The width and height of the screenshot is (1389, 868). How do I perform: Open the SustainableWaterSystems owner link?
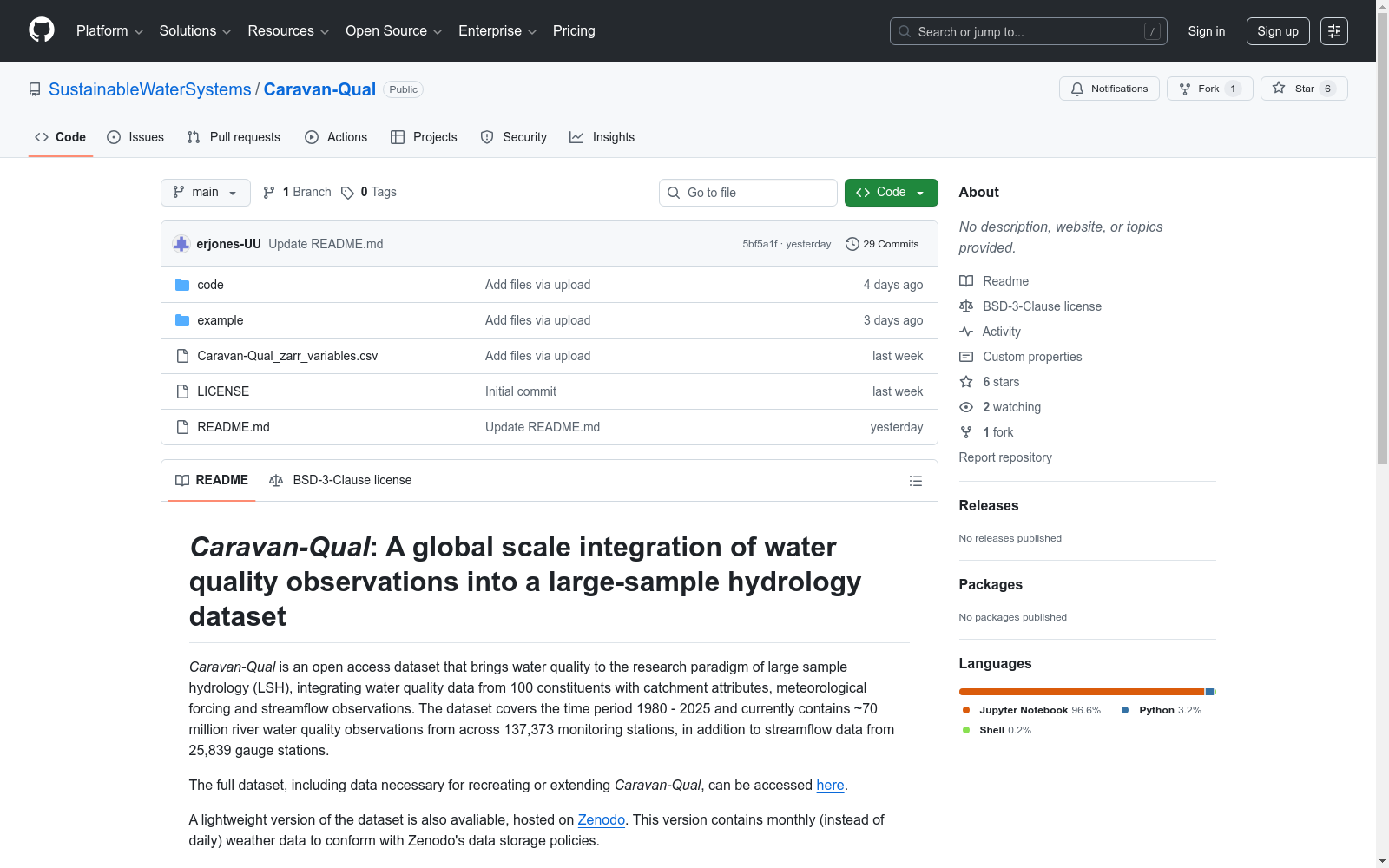pos(150,89)
